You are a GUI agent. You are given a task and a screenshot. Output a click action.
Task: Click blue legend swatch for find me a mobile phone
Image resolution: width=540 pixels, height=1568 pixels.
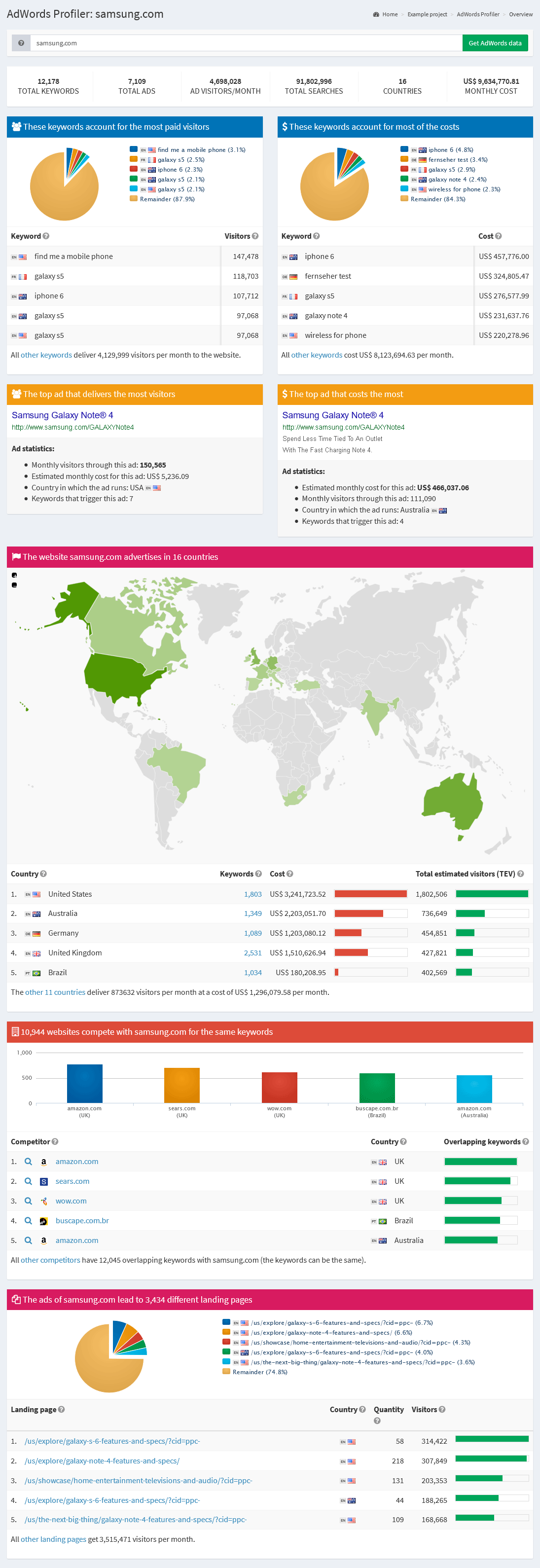(x=133, y=149)
